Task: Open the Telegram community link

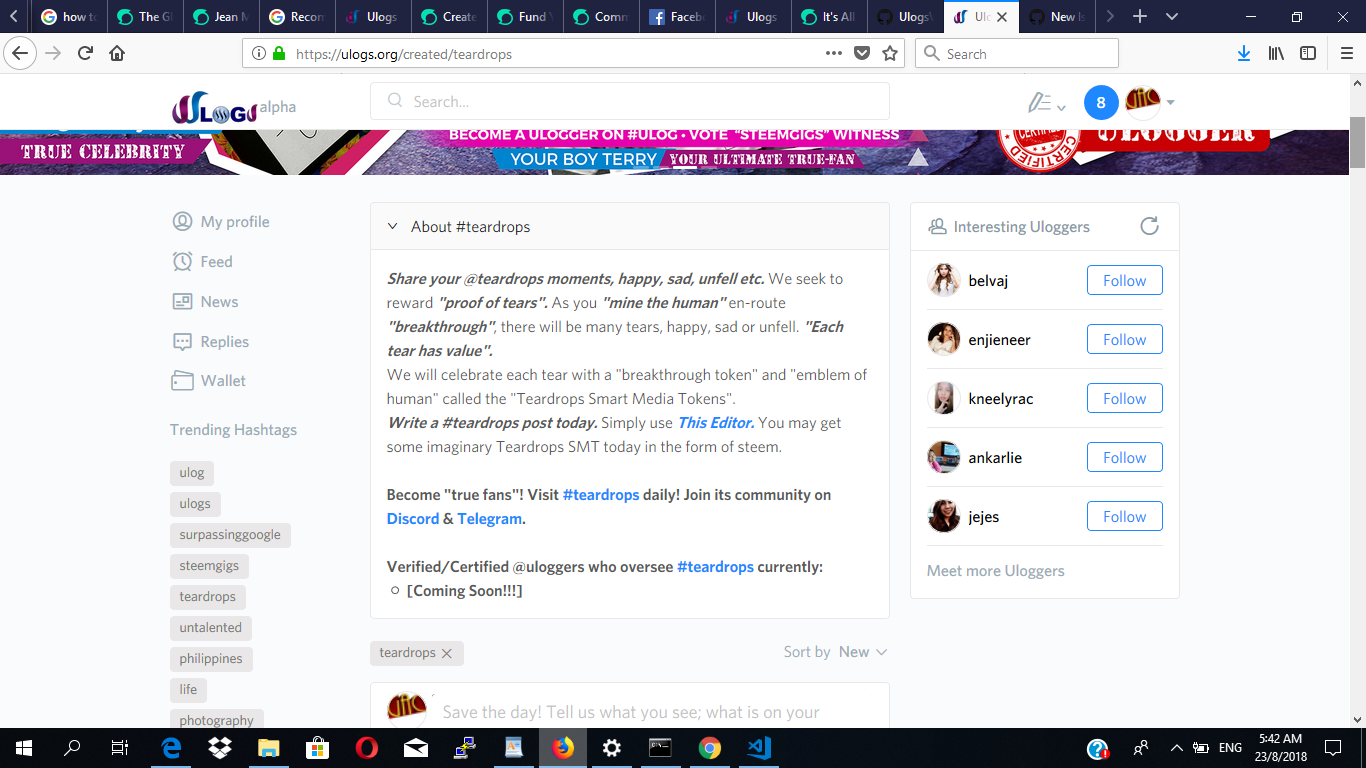Action: click(x=491, y=519)
